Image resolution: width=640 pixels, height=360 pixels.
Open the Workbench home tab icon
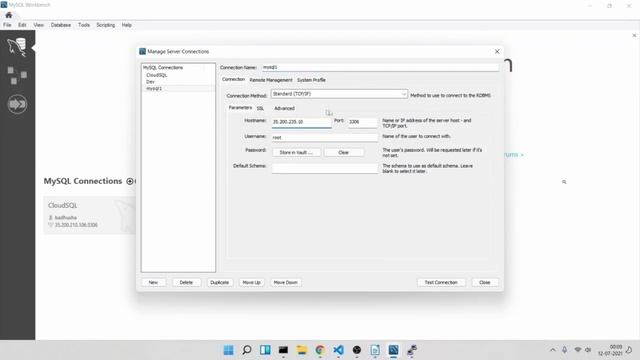pyautogui.click(x=9, y=15)
